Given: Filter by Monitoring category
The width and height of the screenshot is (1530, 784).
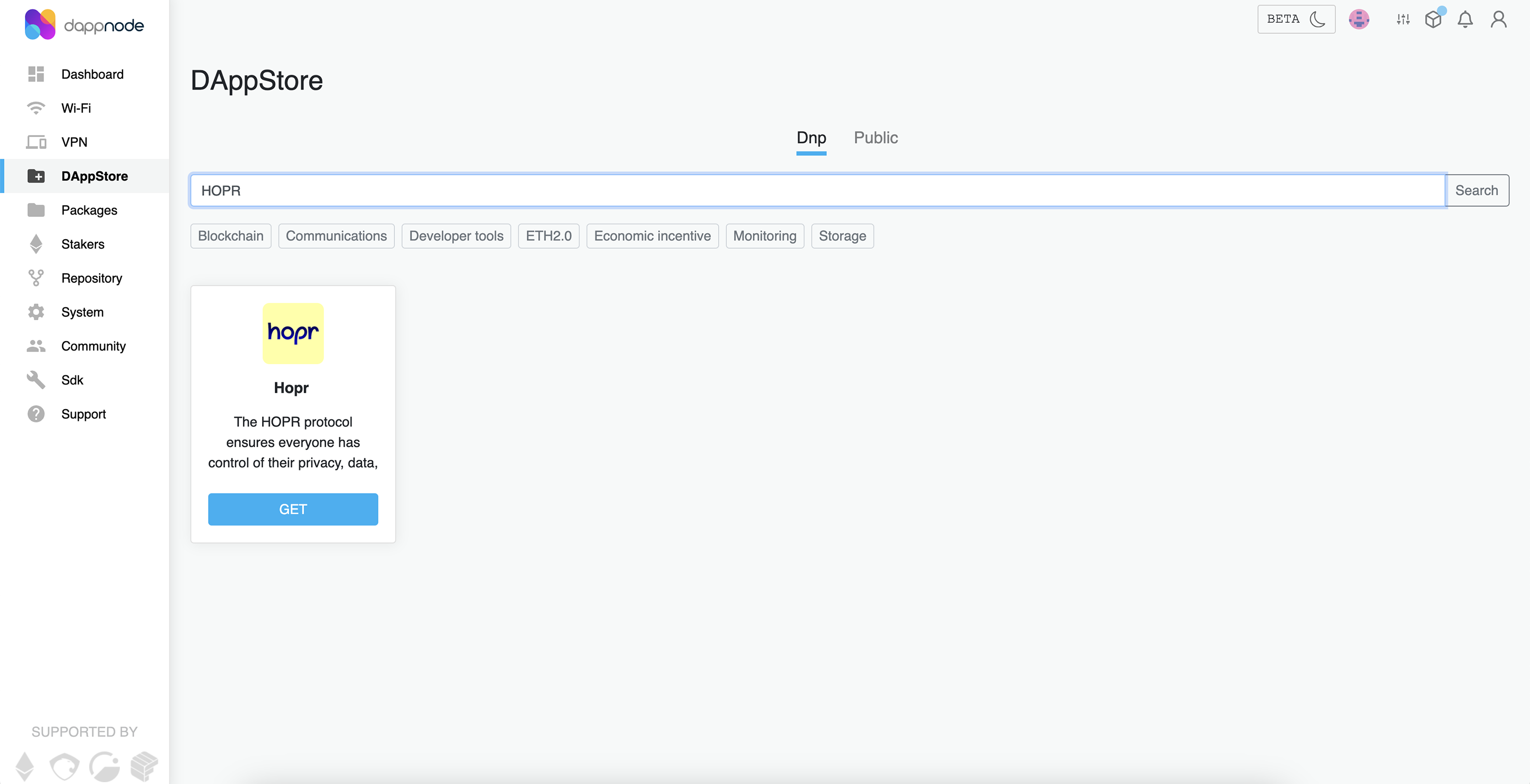Looking at the screenshot, I should click(764, 236).
